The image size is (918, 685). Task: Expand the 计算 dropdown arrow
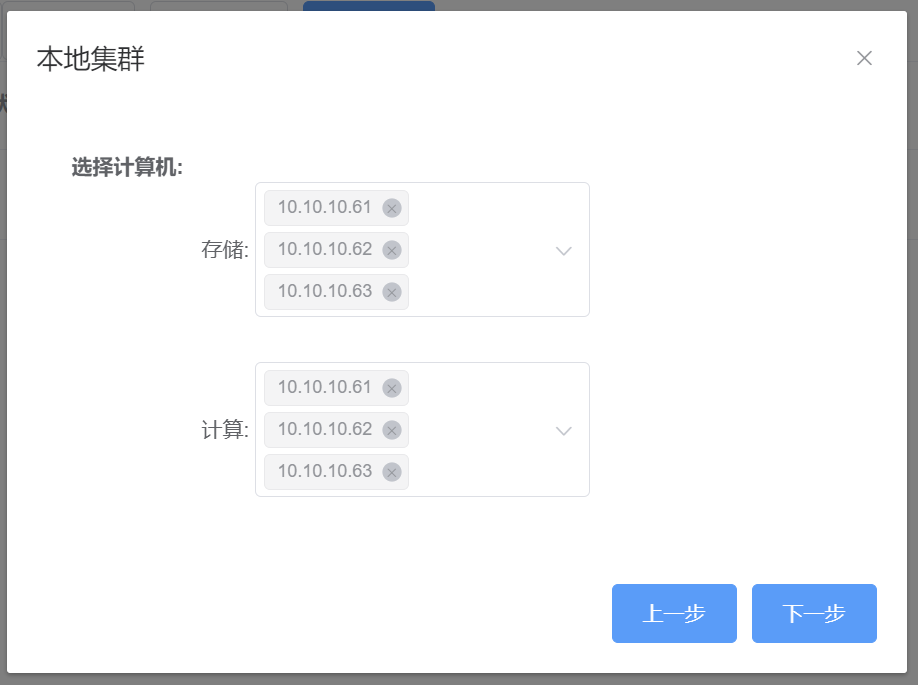564,430
